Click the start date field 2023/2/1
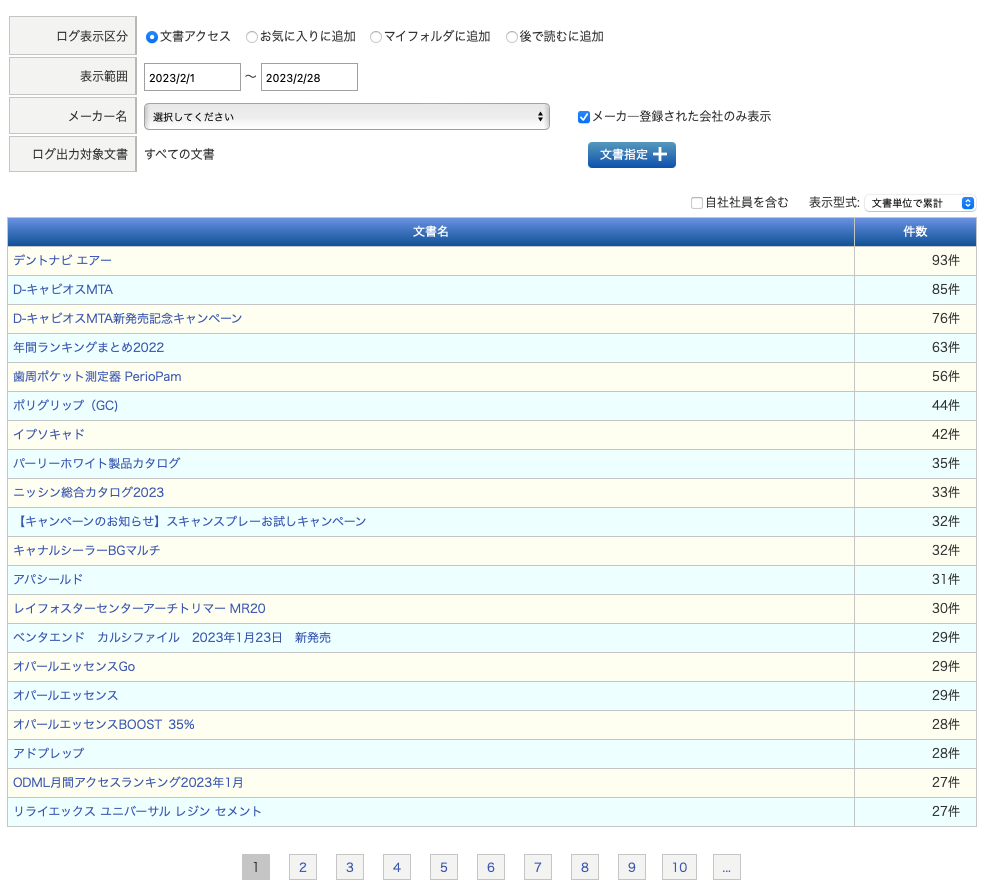992x892 pixels. (x=192, y=77)
